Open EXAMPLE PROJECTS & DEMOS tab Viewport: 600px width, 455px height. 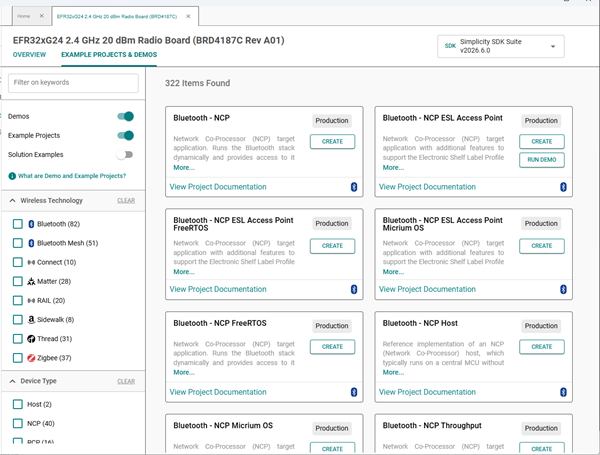pyautogui.click(x=109, y=55)
